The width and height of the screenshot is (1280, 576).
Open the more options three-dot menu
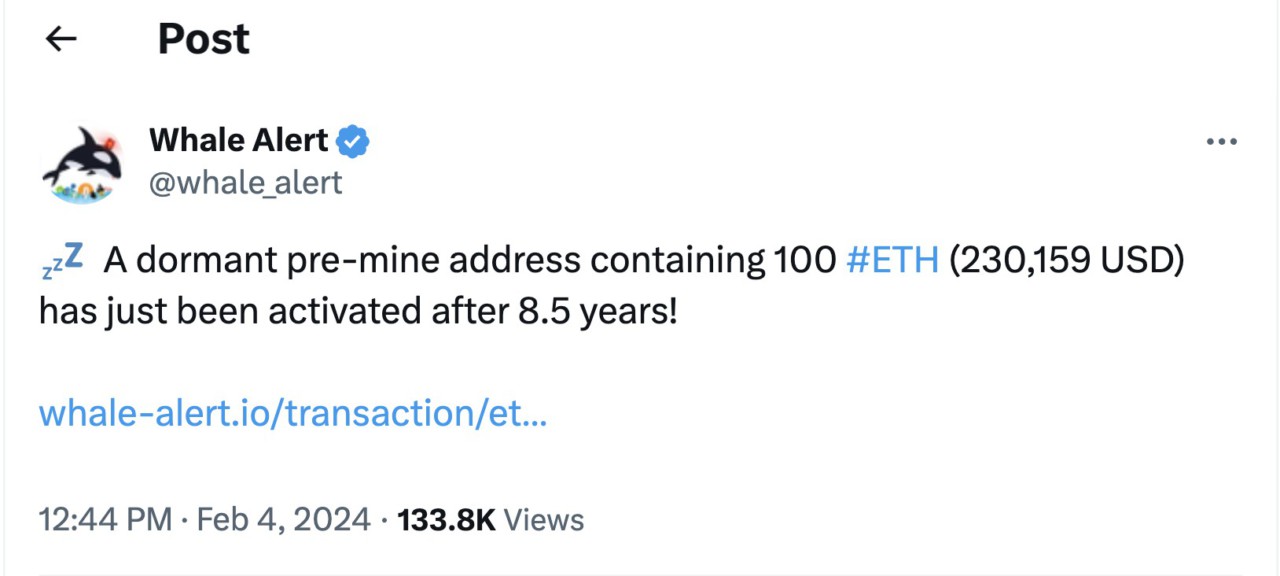(1222, 142)
